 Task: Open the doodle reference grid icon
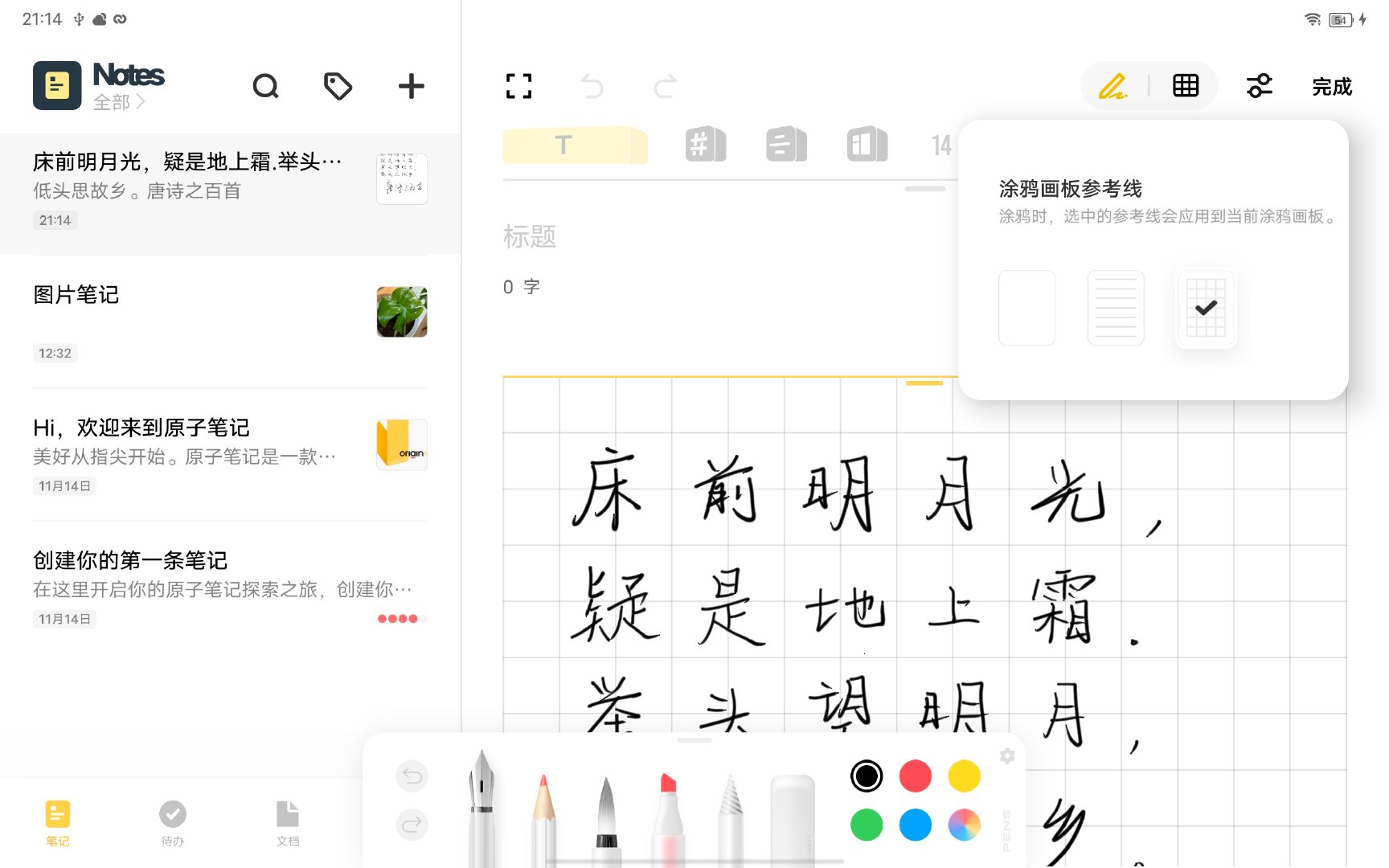point(1185,86)
